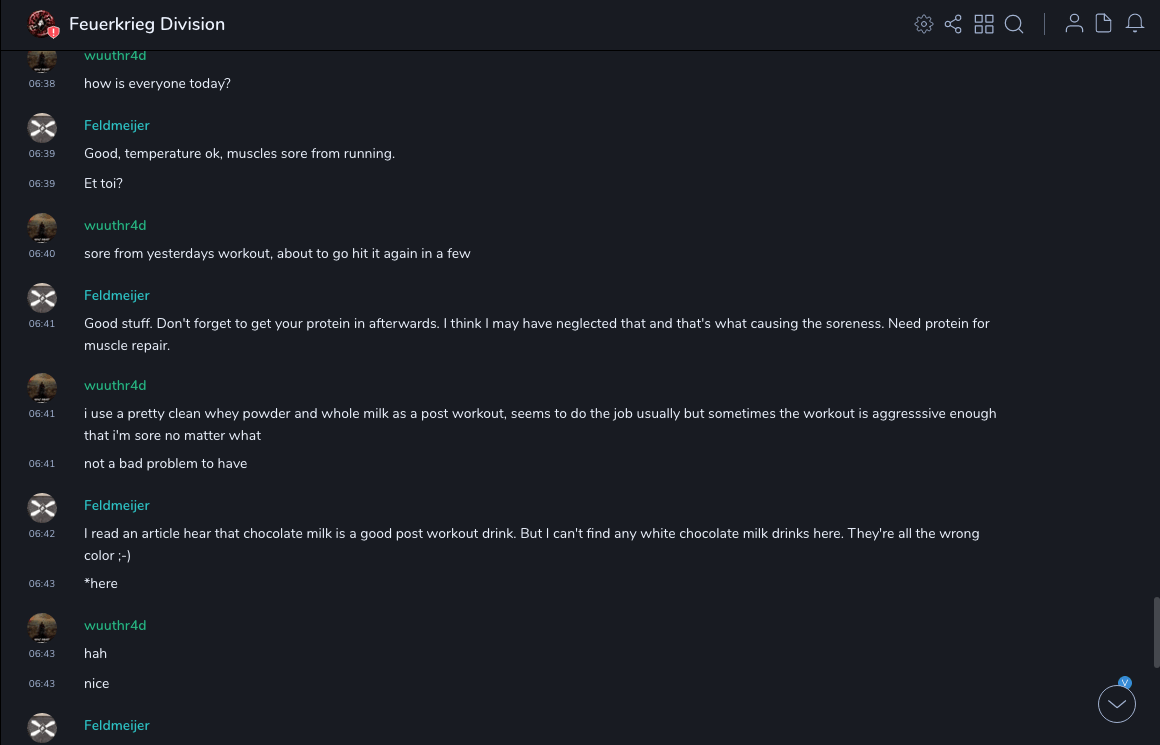Open Feldmeijer's name above "Good, temperature ok"
Viewport: 1160px width, 745px height.
(x=117, y=125)
